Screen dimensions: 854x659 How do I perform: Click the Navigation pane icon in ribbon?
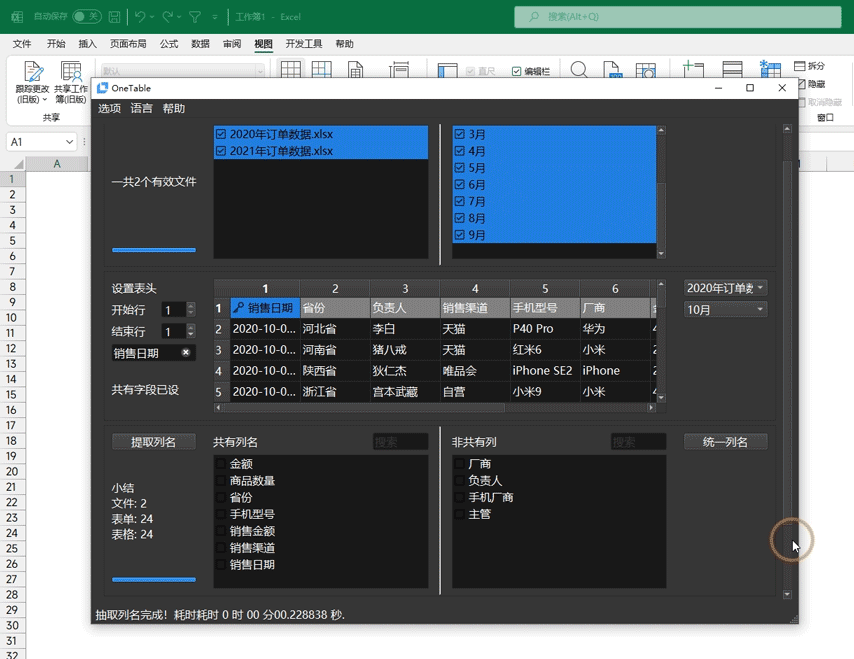click(x=447, y=70)
